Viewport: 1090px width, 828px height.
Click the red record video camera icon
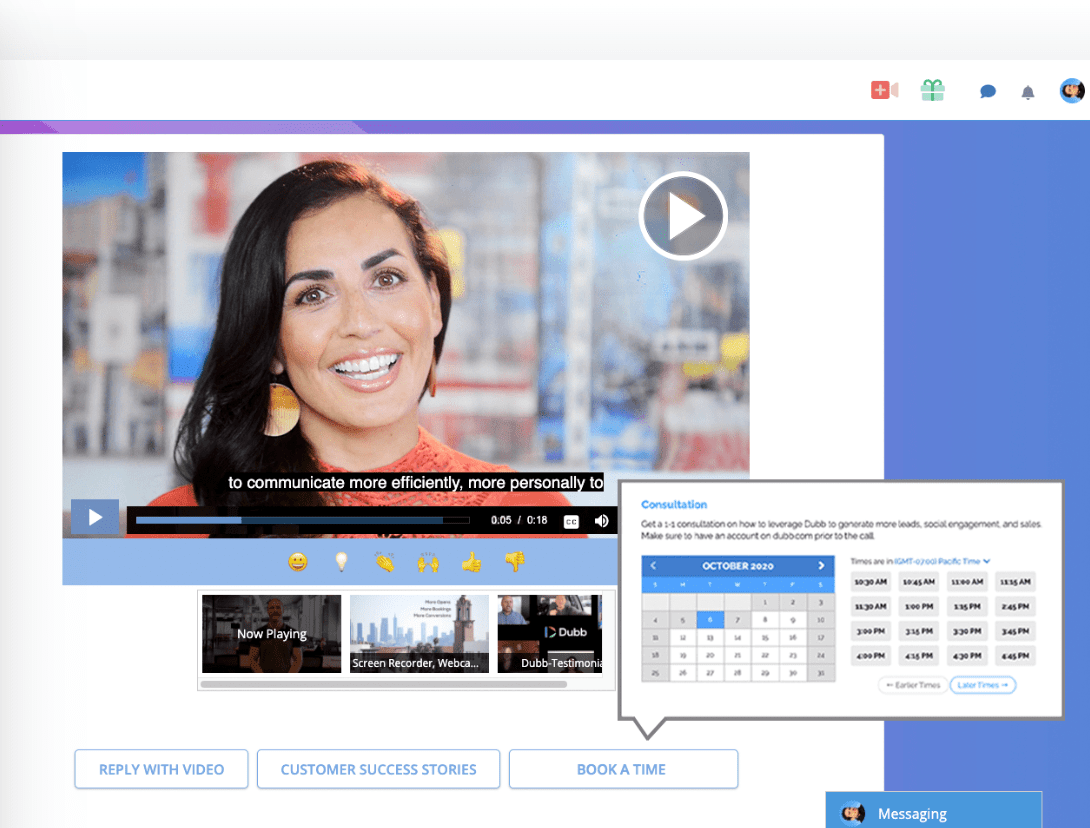click(884, 90)
